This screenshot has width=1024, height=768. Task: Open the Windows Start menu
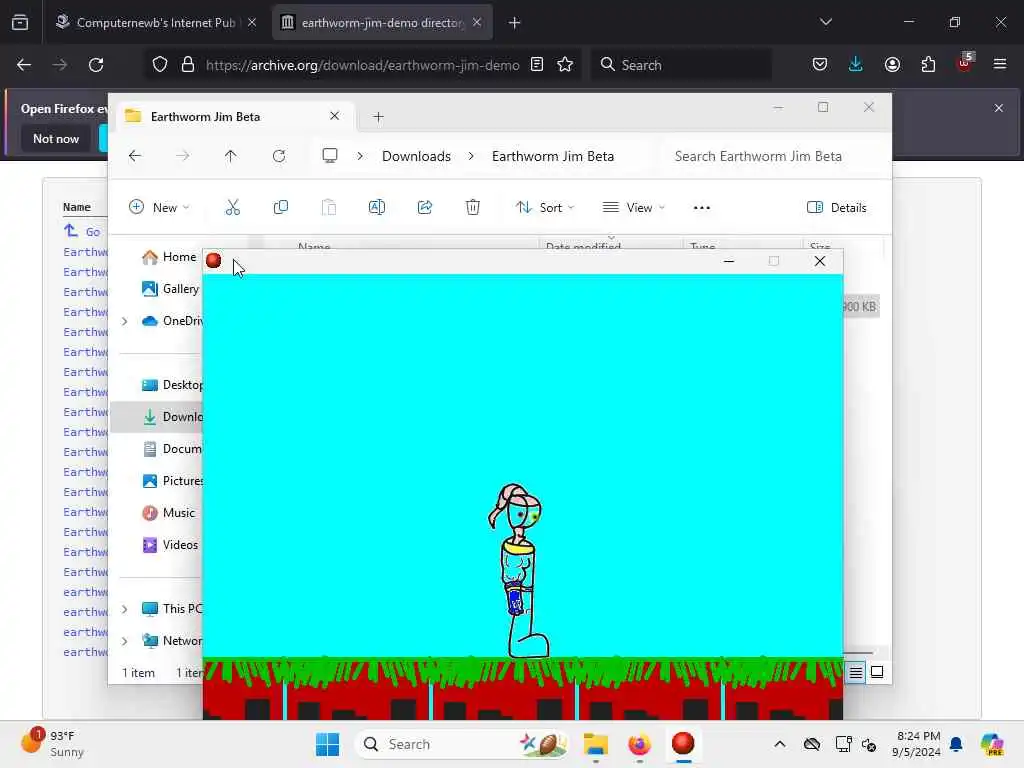(327, 744)
